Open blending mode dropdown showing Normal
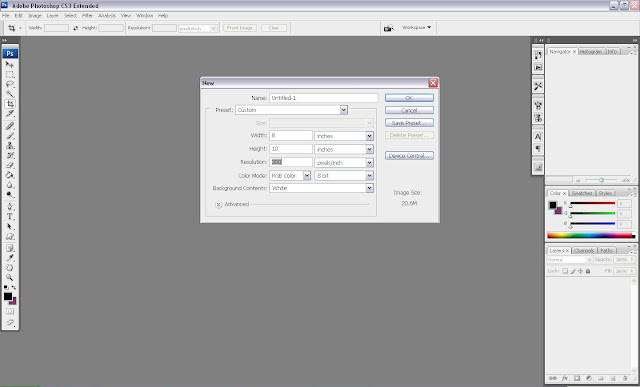The width and height of the screenshot is (640, 387). pyautogui.click(x=569, y=260)
